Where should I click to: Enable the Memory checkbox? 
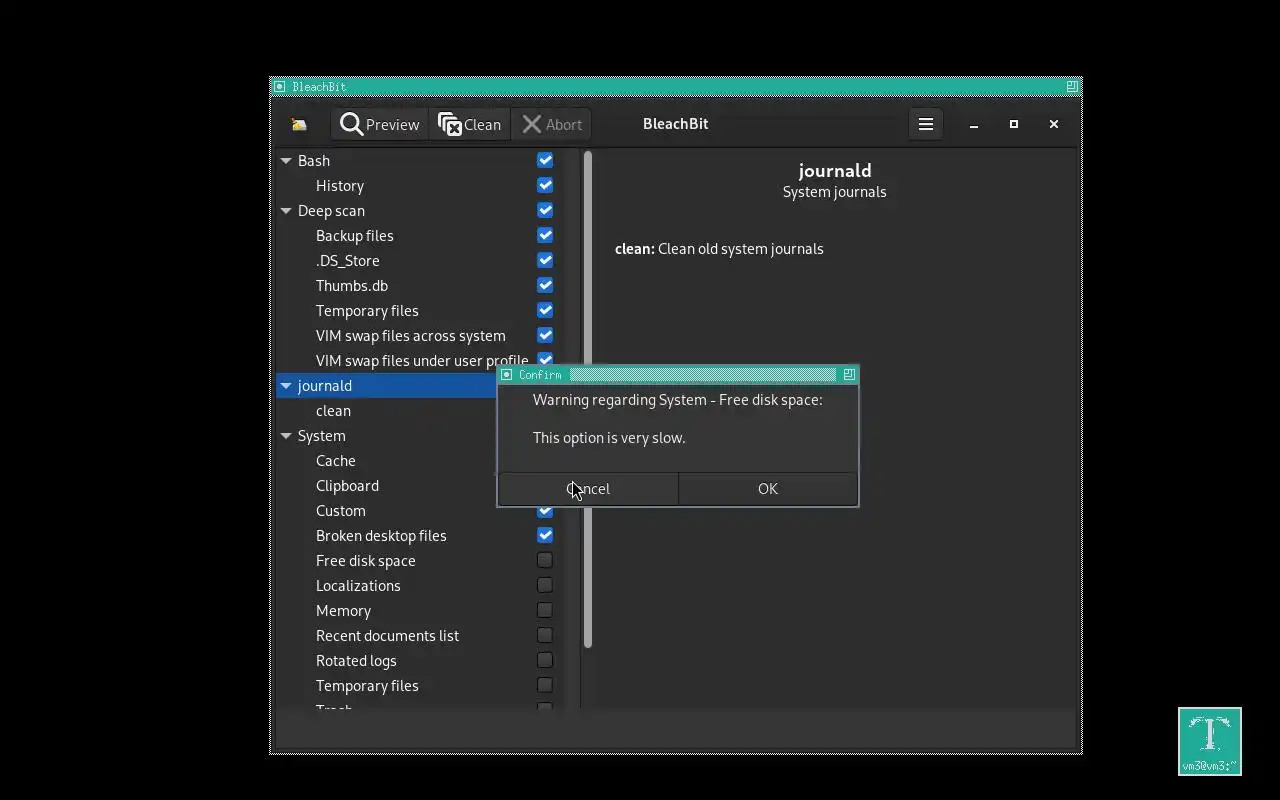coord(545,610)
